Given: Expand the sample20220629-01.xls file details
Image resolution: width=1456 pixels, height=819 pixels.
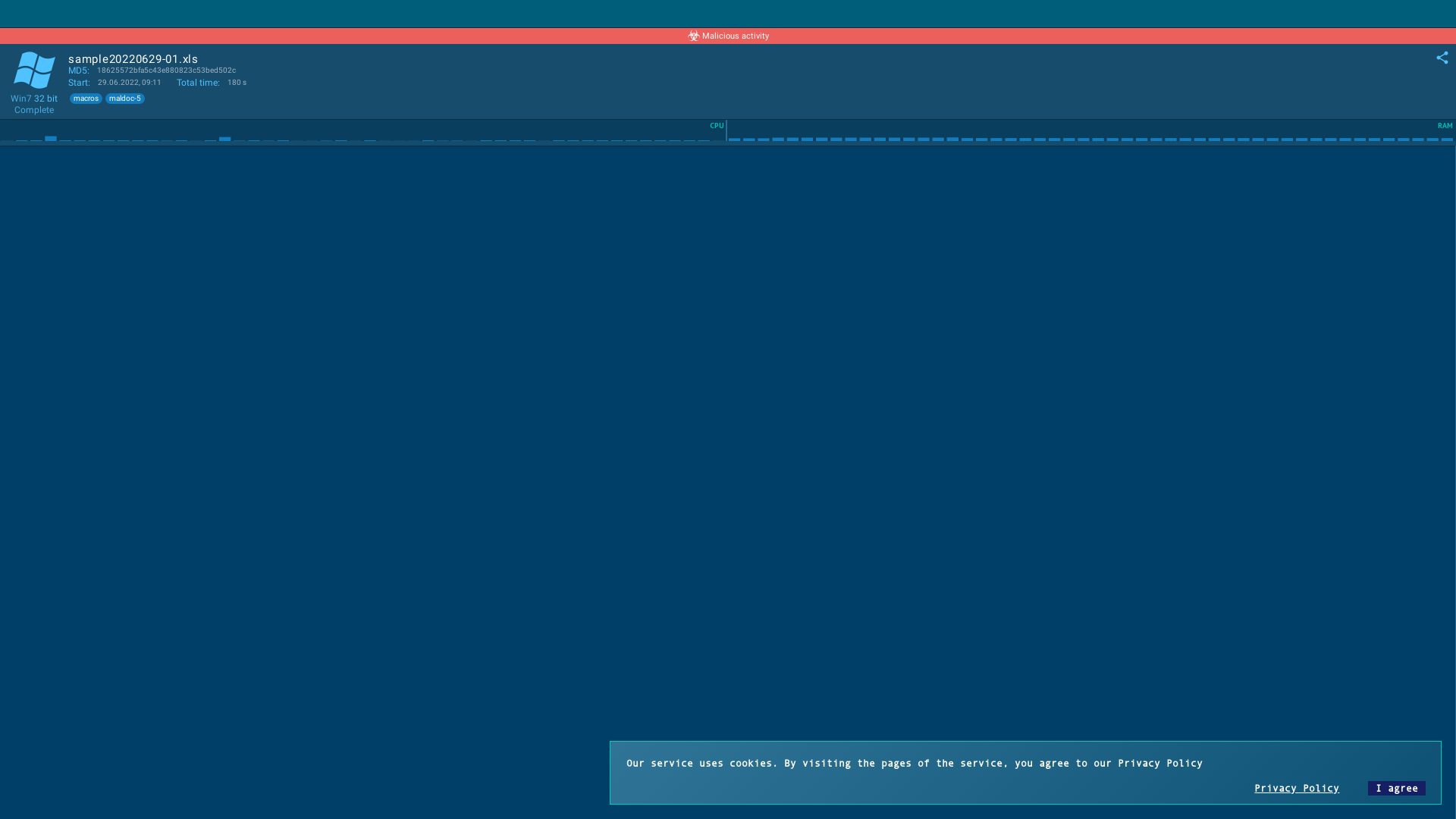Looking at the screenshot, I should coord(131,58).
